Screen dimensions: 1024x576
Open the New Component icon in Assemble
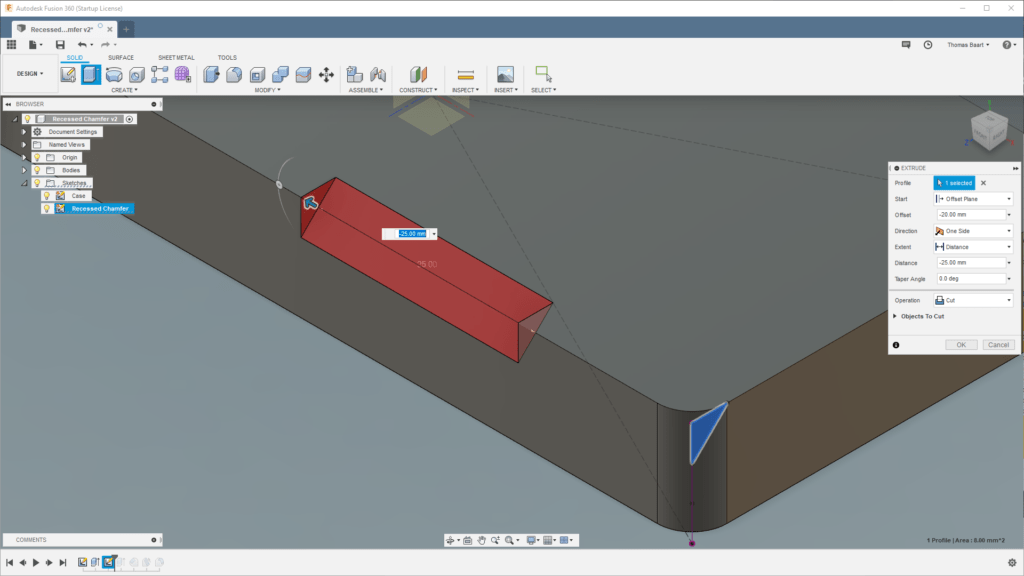(x=352, y=75)
